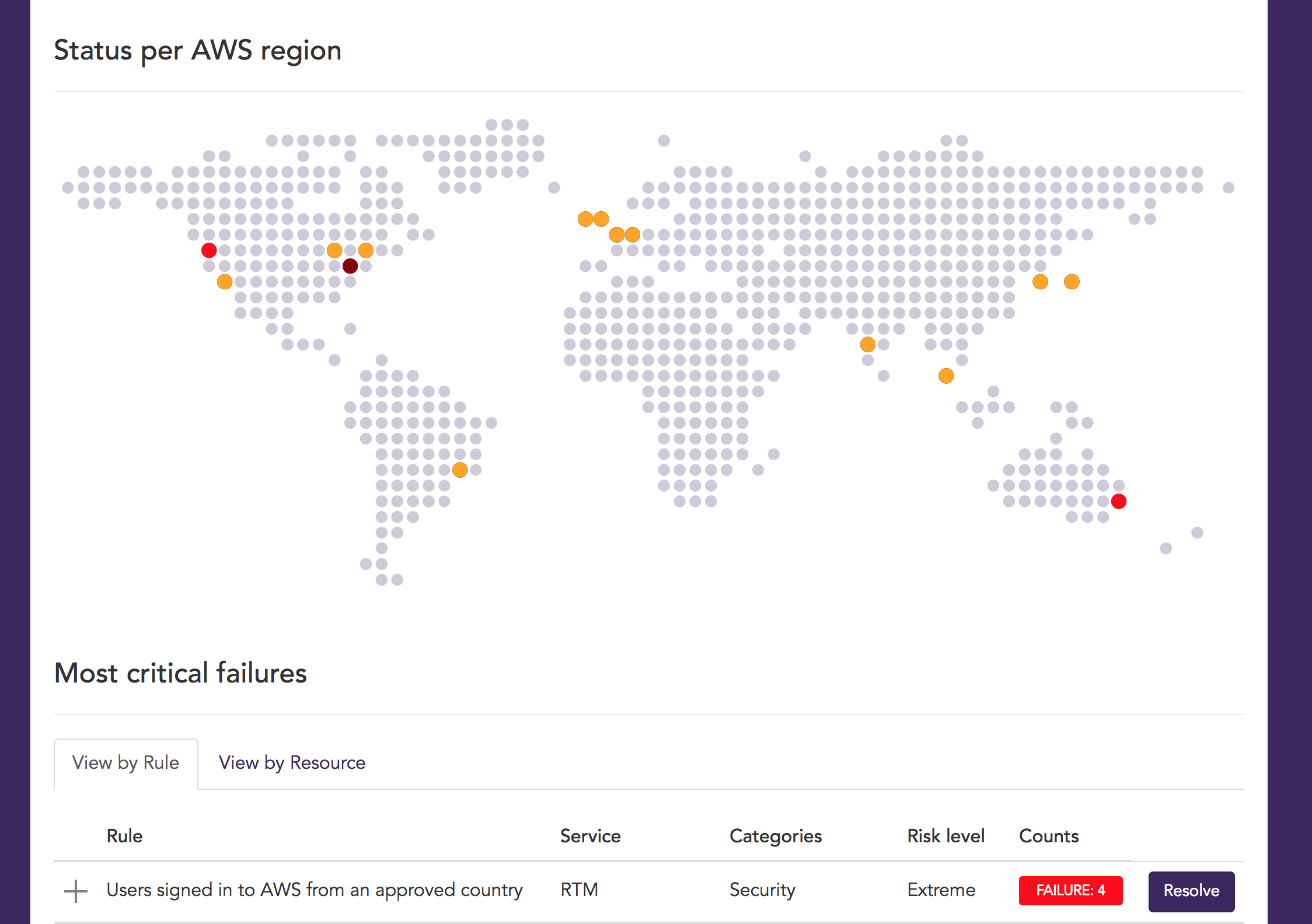This screenshot has width=1312, height=924.
Task: Switch to the View by Resource tab
Action: pos(292,763)
